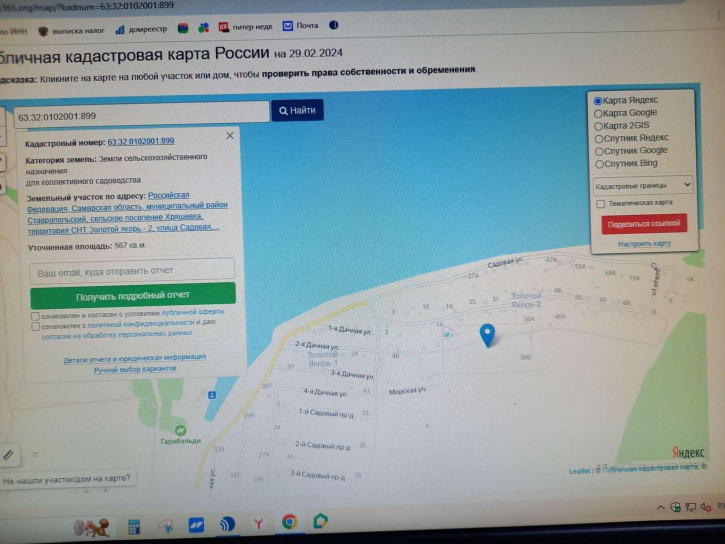Viewport: 725px width, 544px height.
Task: Click the blue location pin on map
Action: (x=487, y=335)
